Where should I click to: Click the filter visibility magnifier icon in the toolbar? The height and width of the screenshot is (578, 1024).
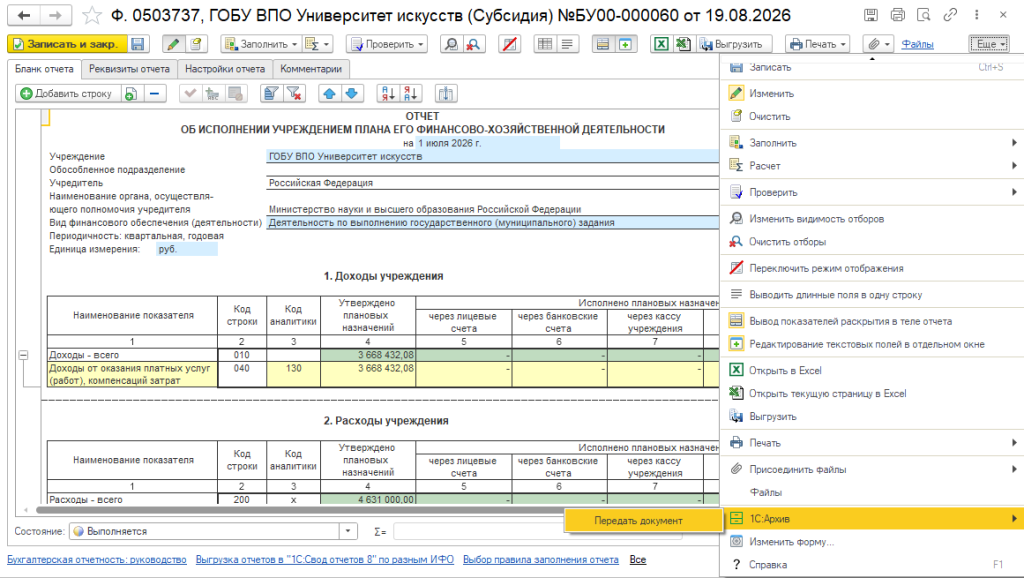(451, 44)
